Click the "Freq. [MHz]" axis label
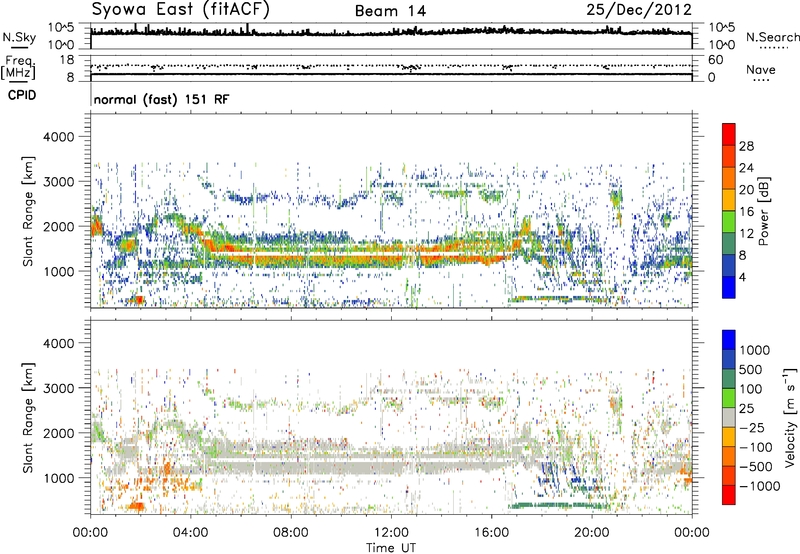800x554 pixels. tap(18, 67)
